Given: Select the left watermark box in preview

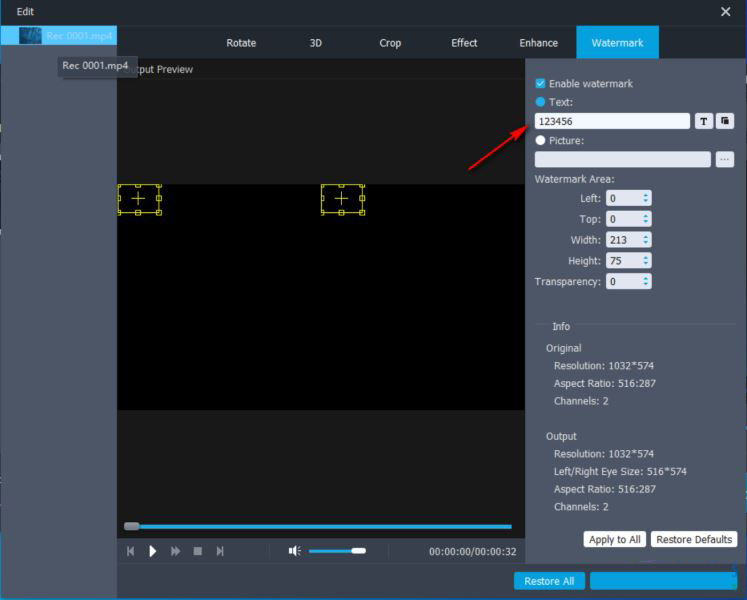Looking at the screenshot, I should point(139,199).
